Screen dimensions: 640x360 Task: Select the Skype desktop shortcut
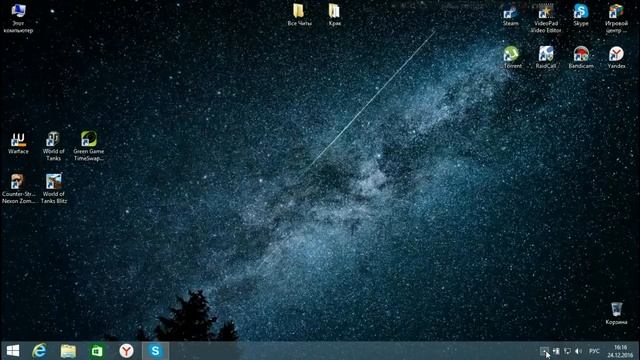tap(580, 16)
